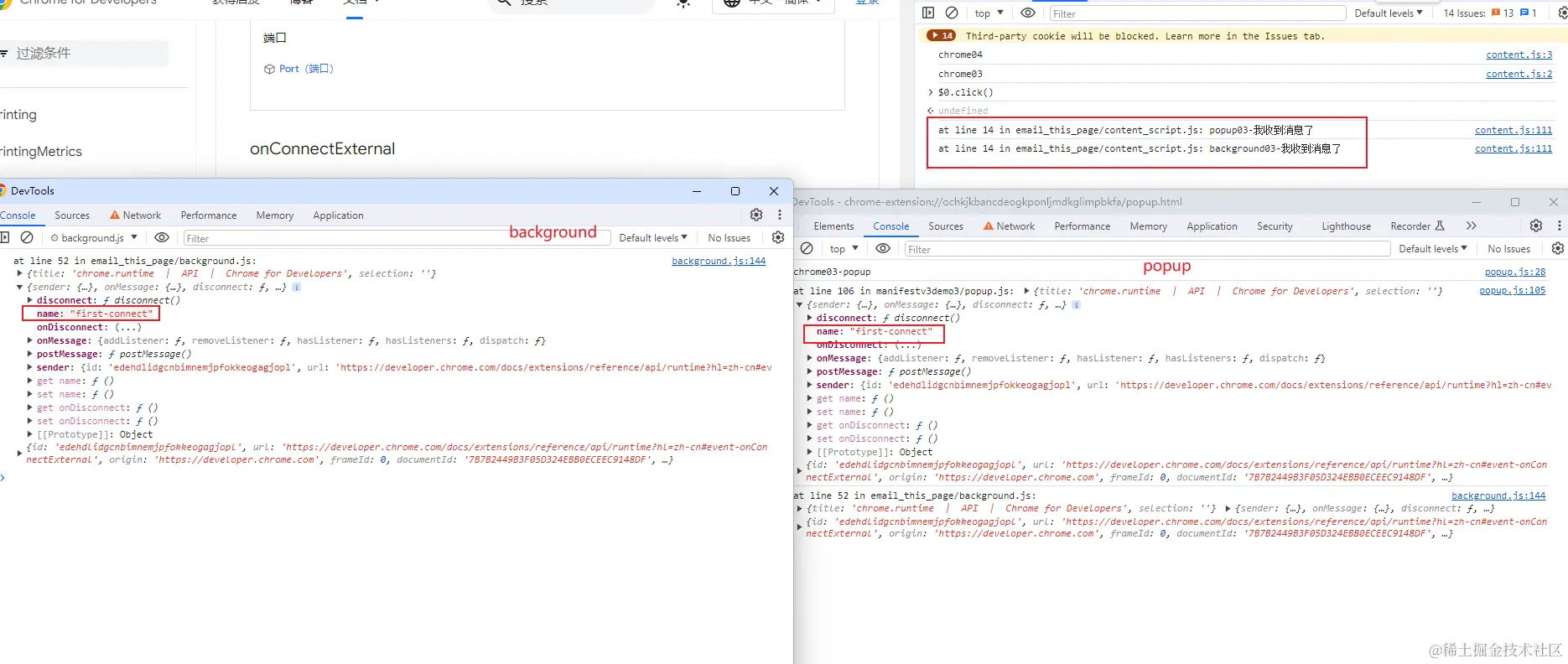Show more tabs chevron in popup DevTools
The height and width of the screenshot is (664, 1568).
[1471, 226]
